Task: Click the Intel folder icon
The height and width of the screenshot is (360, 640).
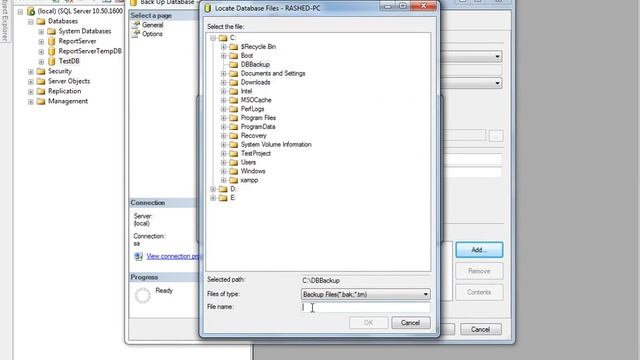Action: pyautogui.click(x=233, y=91)
